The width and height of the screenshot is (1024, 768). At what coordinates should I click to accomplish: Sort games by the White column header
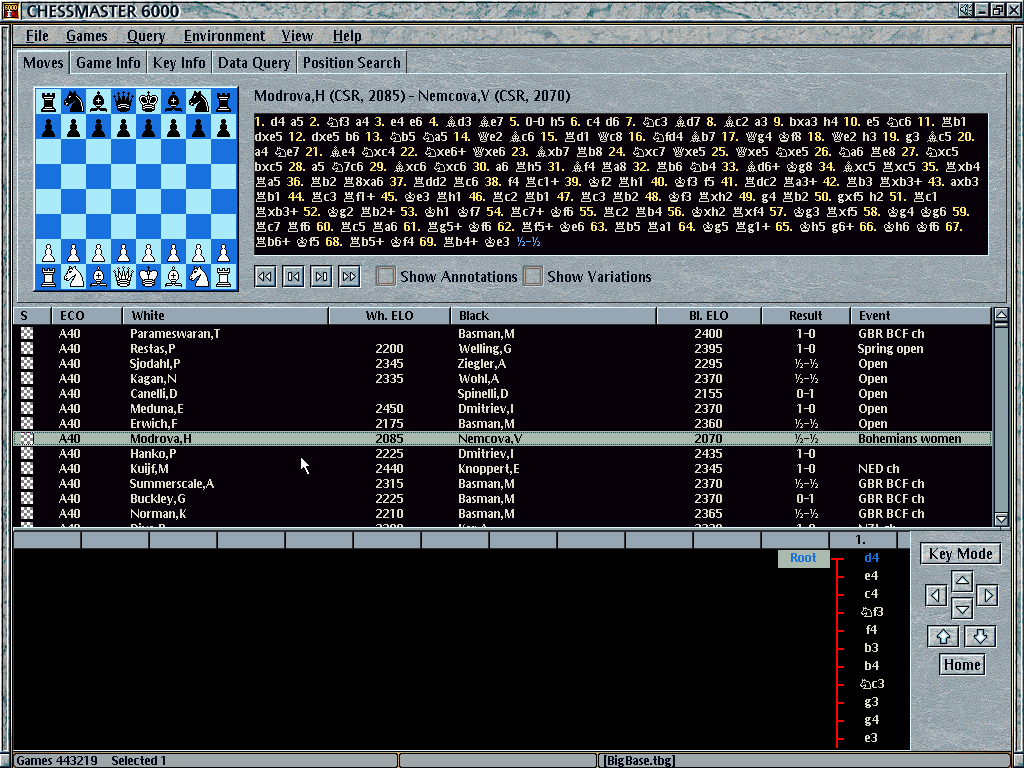[225, 316]
